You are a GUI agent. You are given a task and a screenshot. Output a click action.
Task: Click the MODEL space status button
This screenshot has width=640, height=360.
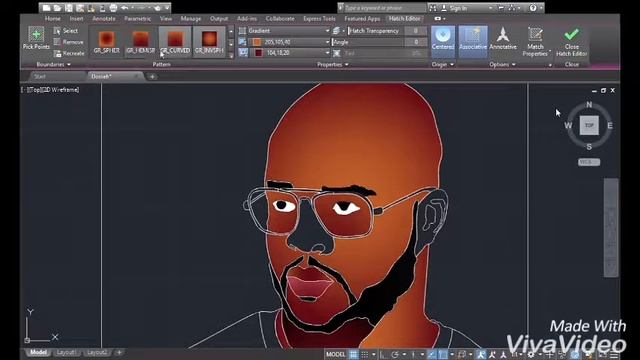tap(336, 354)
